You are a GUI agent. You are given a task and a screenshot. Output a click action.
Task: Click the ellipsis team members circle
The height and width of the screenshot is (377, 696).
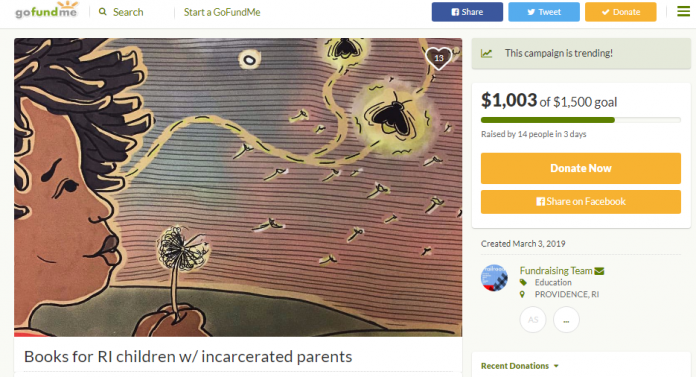[x=566, y=320]
